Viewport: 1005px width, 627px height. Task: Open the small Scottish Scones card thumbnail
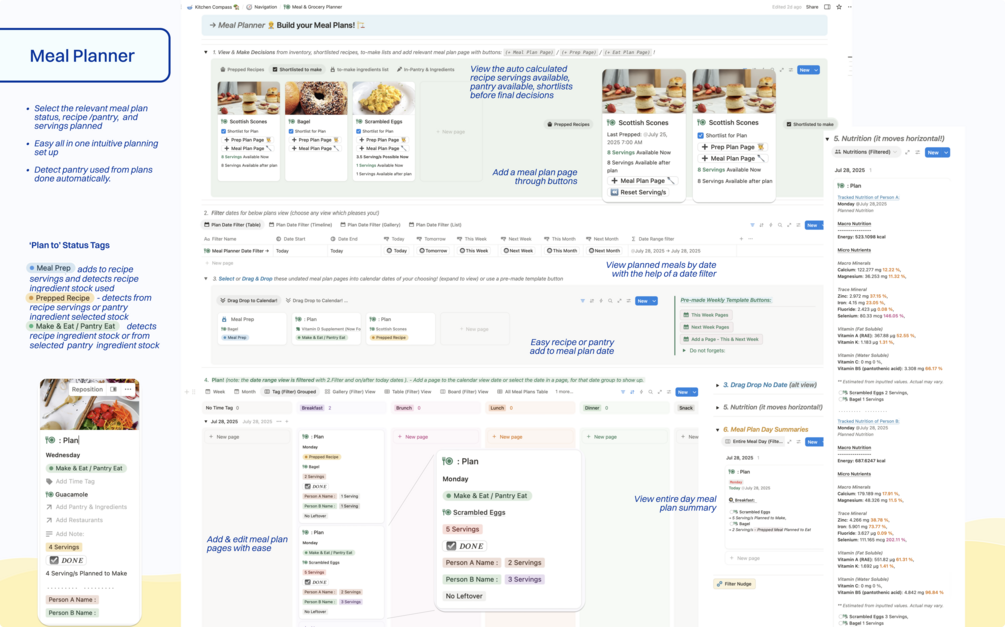point(248,97)
